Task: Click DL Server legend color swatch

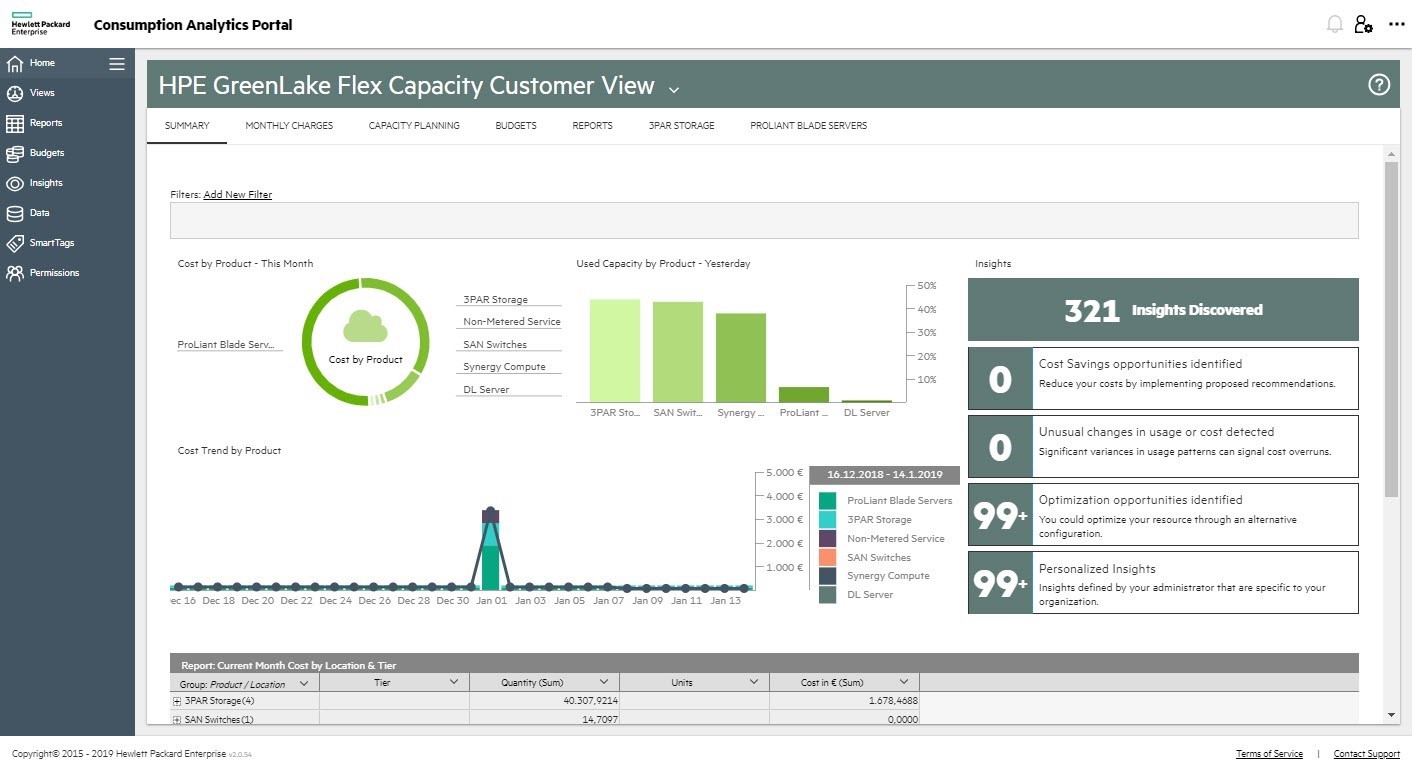Action: click(x=827, y=595)
